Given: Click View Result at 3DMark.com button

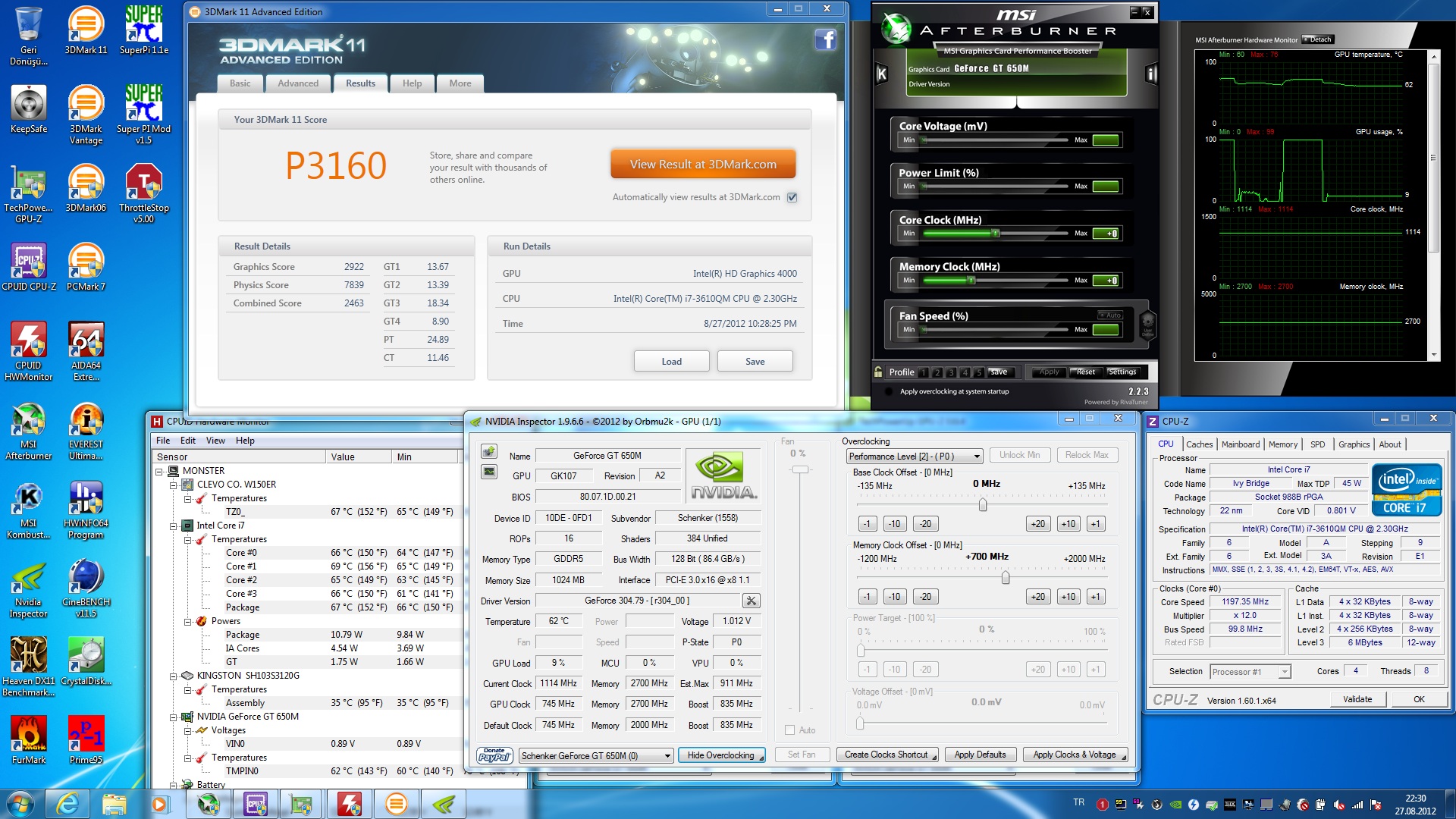Looking at the screenshot, I should [x=703, y=165].
